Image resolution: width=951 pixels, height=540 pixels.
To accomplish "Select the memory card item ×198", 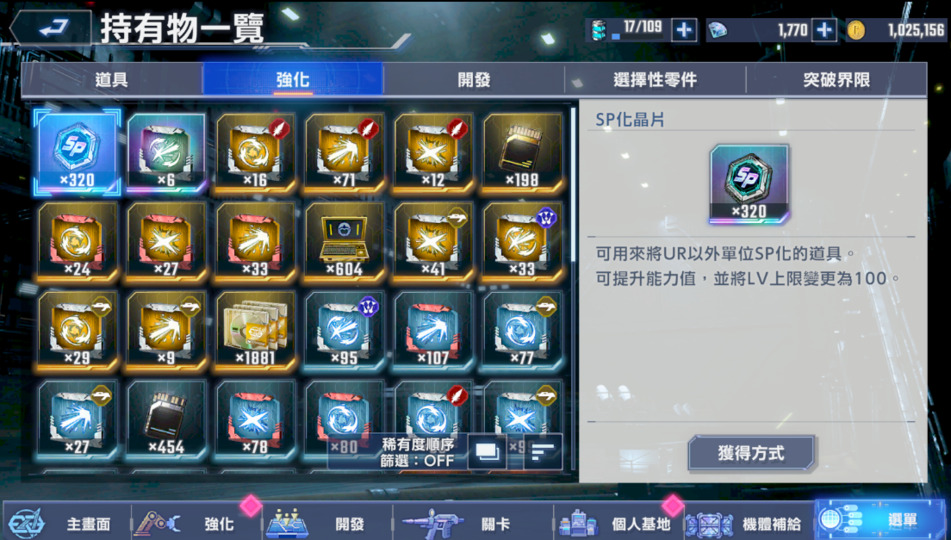I will [x=522, y=152].
